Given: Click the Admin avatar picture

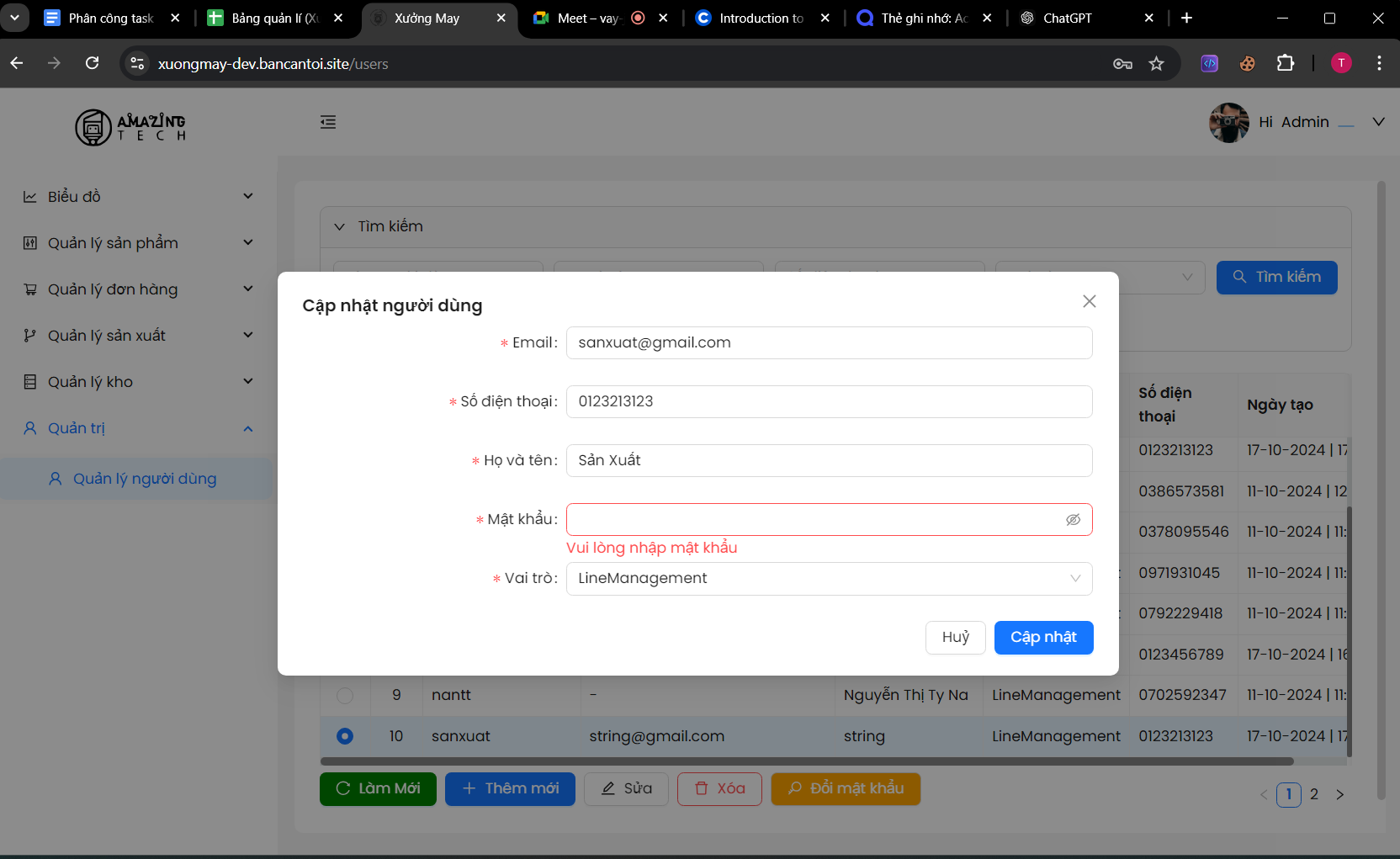Looking at the screenshot, I should (x=1228, y=123).
